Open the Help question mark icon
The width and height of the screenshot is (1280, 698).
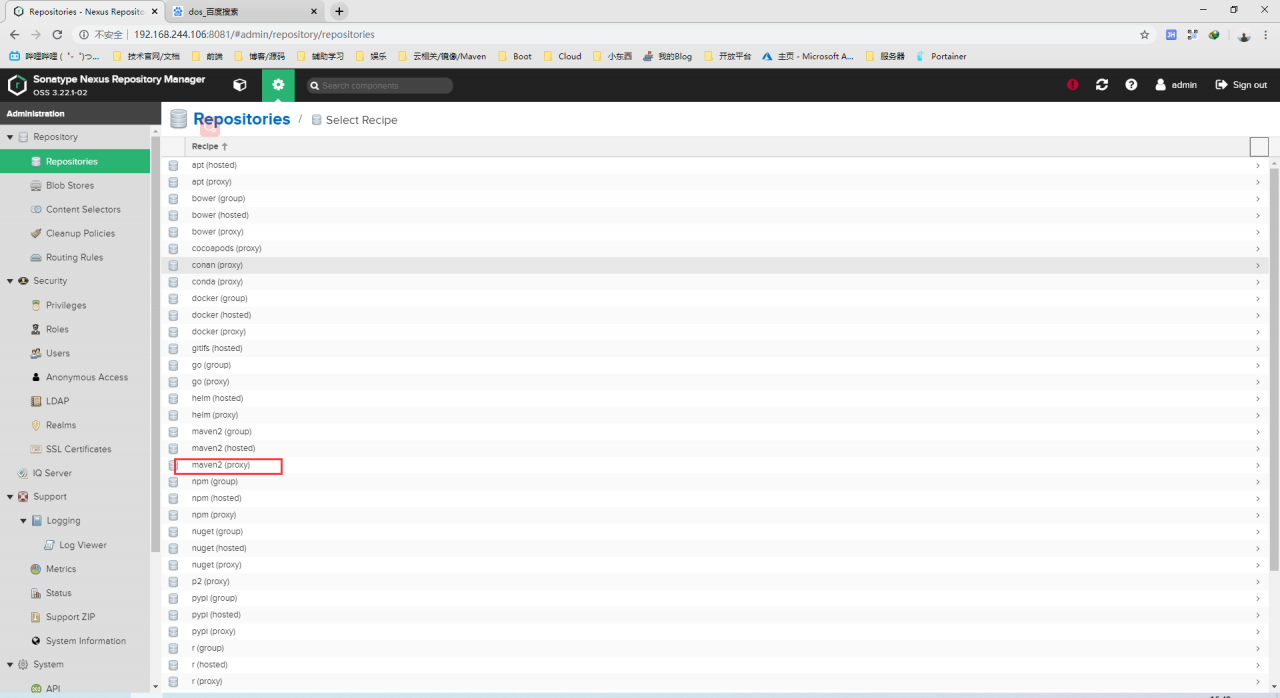coord(1131,85)
